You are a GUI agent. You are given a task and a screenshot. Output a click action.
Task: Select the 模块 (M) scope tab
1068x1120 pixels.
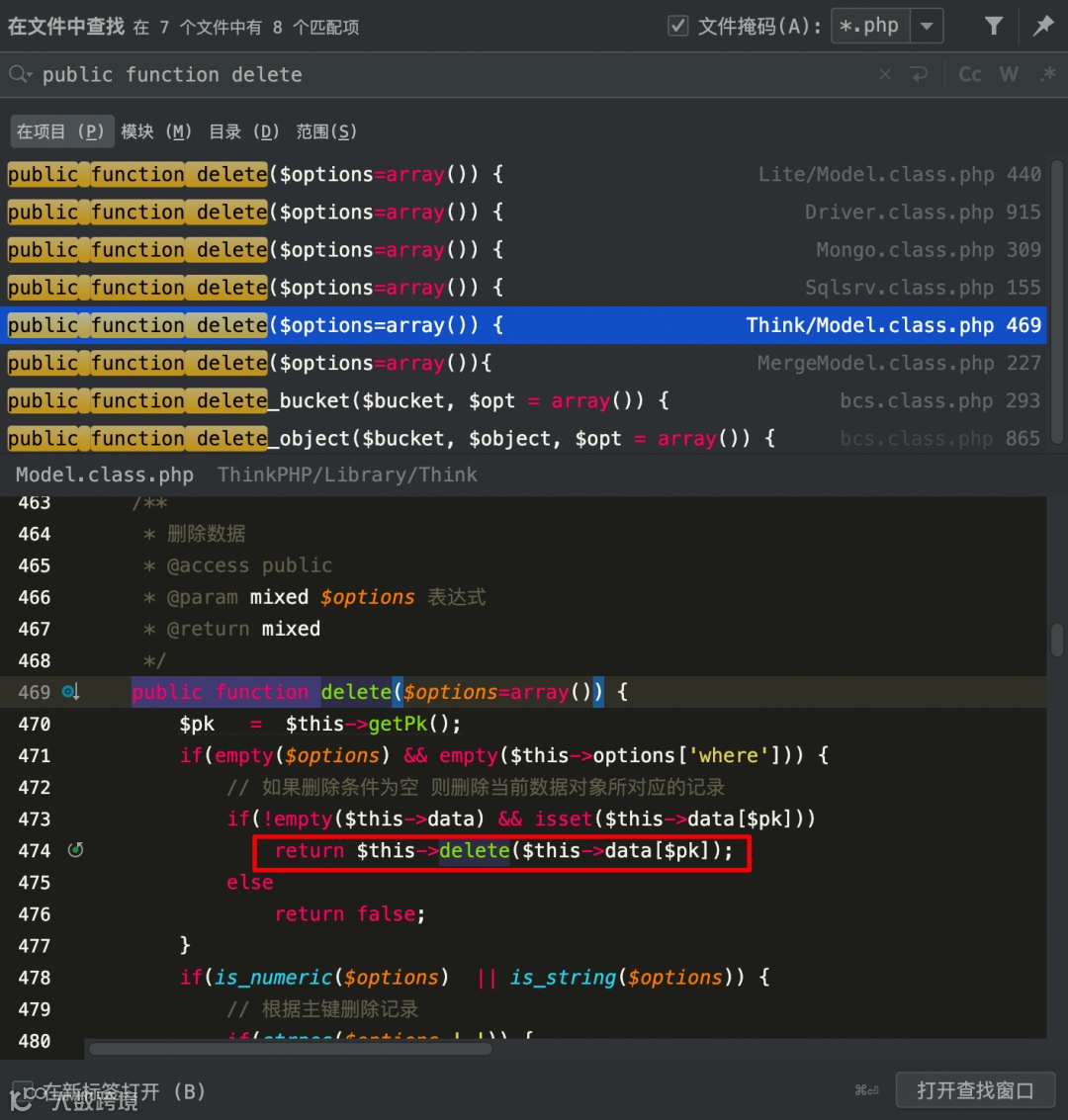click(156, 131)
